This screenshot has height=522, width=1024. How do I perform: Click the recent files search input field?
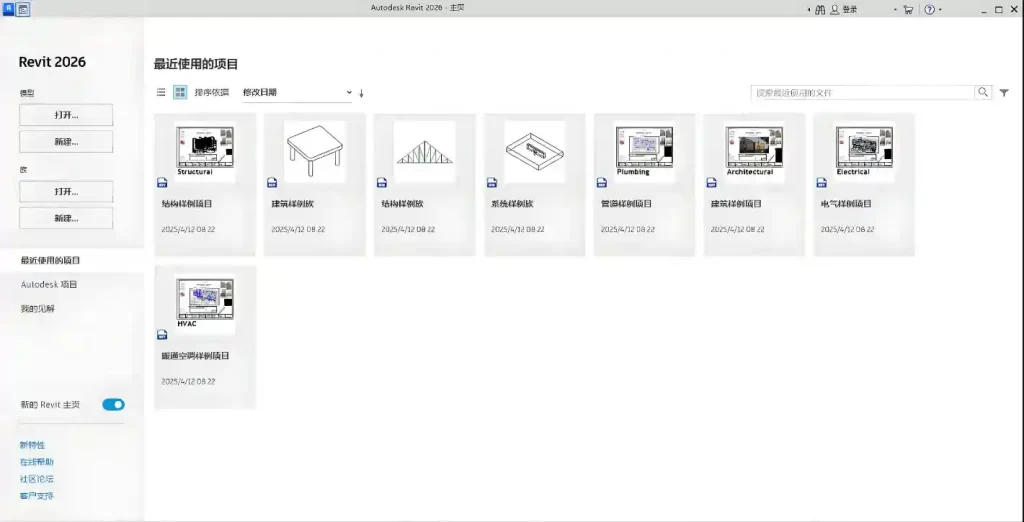pyautogui.click(x=862, y=92)
